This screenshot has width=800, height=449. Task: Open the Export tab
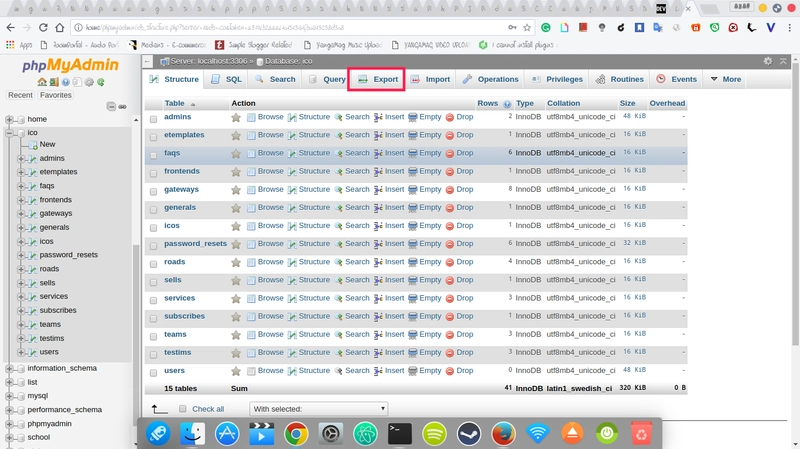click(x=378, y=80)
